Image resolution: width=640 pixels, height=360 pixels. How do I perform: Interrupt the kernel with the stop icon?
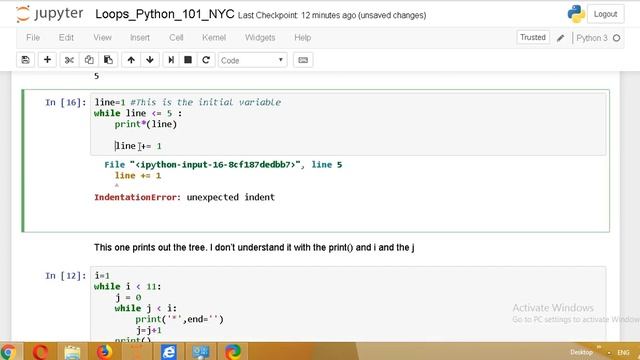point(188,60)
